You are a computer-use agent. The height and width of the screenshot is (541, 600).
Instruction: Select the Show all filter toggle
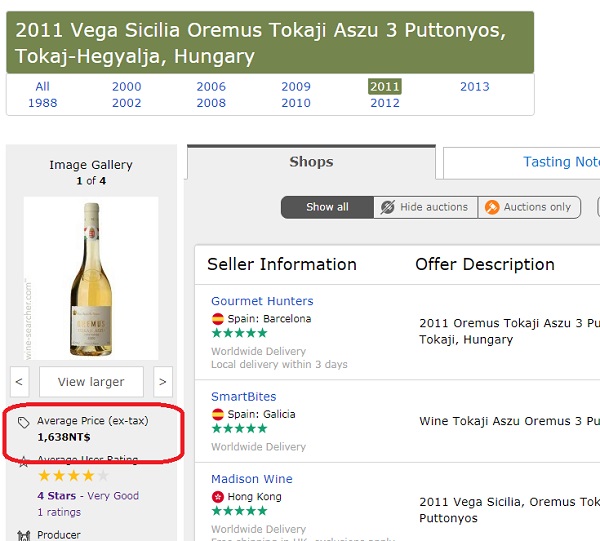[327, 207]
